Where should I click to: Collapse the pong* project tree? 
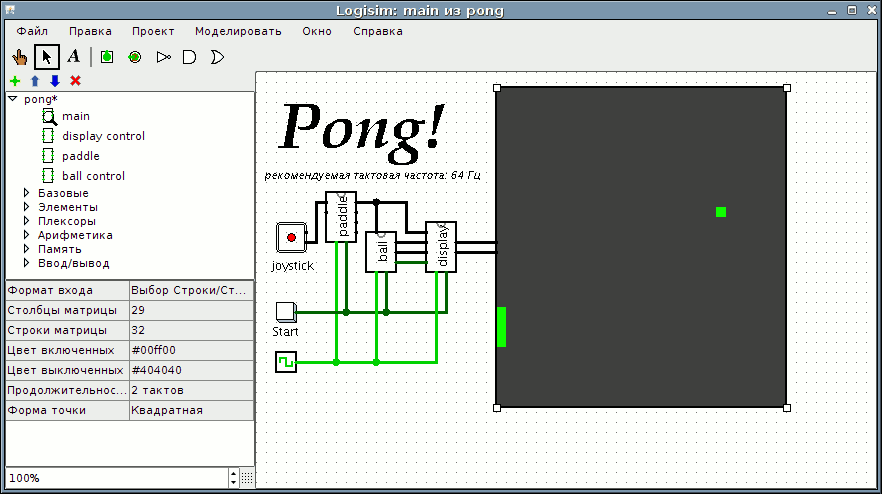pos(13,99)
